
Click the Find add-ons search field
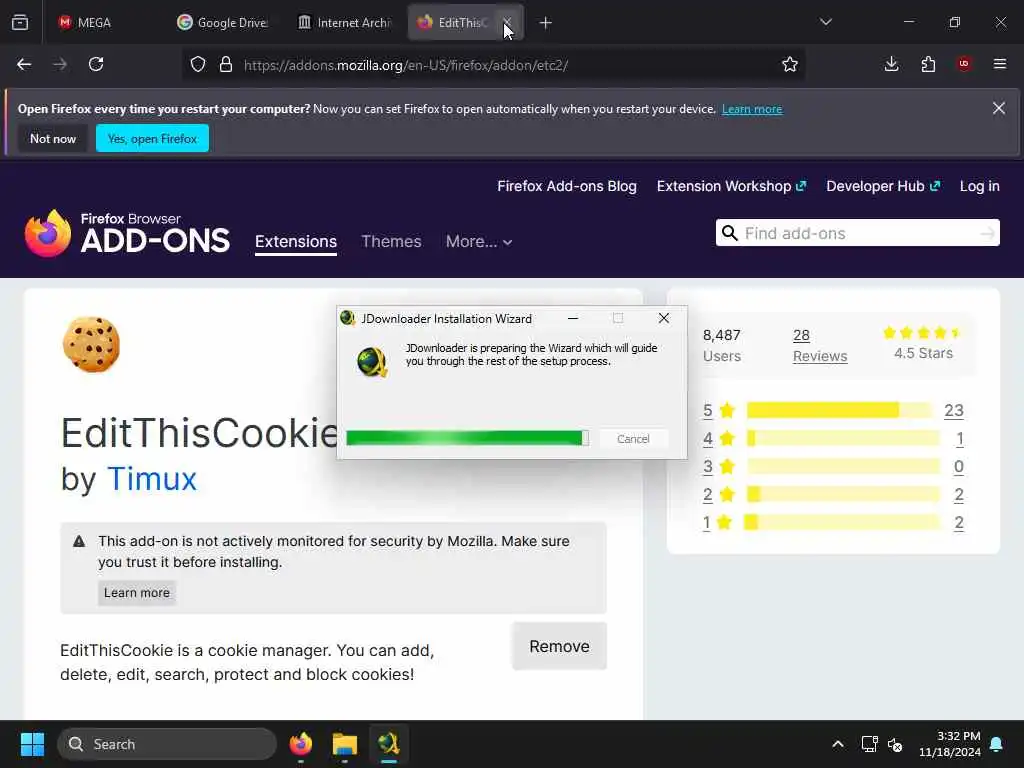(859, 233)
